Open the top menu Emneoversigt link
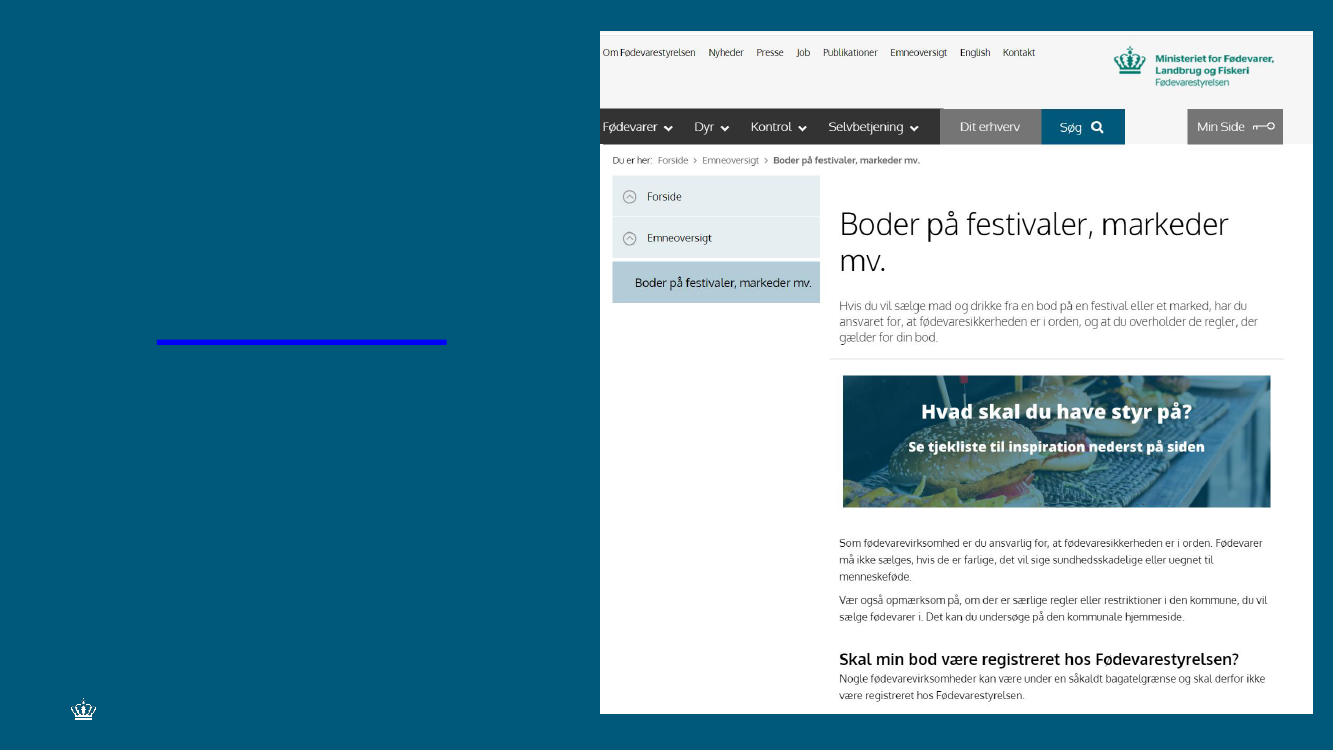Viewport: 1333px width, 750px height. point(918,53)
